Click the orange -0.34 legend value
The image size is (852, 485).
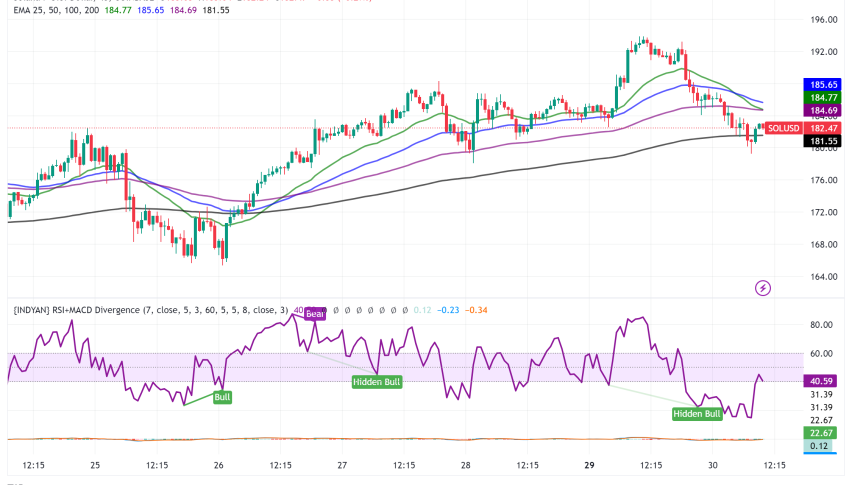click(478, 311)
